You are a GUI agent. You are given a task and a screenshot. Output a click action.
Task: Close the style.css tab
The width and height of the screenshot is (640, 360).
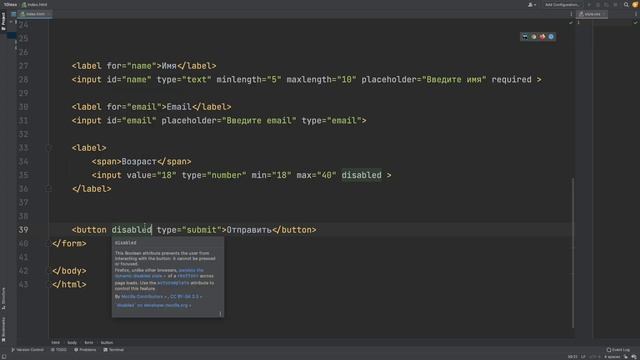click(x=604, y=14)
